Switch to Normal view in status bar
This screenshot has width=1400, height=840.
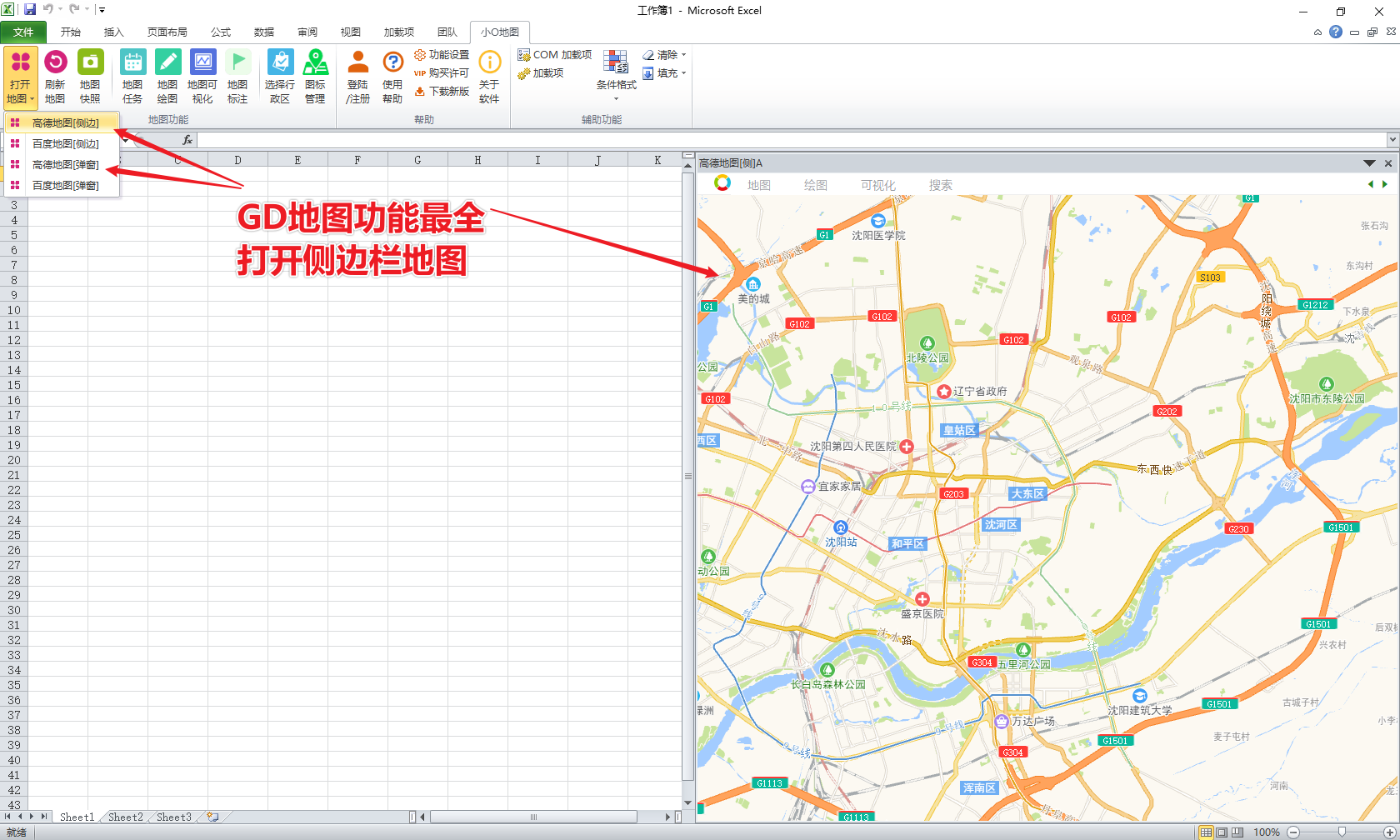(x=1206, y=832)
